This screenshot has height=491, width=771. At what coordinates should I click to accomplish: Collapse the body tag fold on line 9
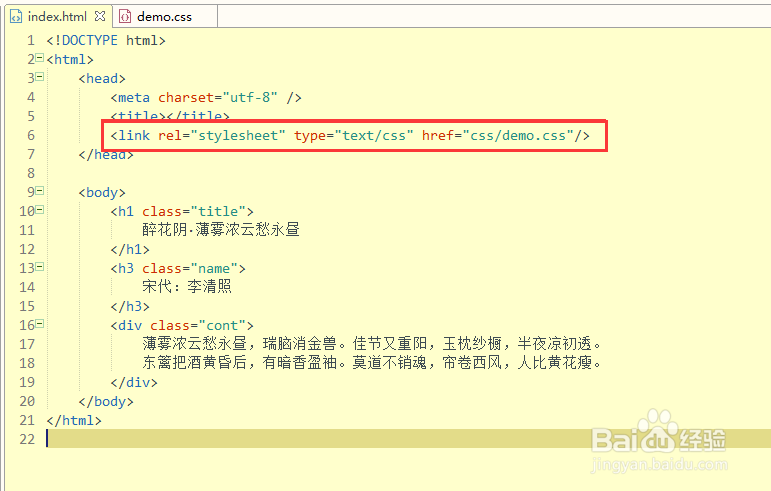[40, 191]
